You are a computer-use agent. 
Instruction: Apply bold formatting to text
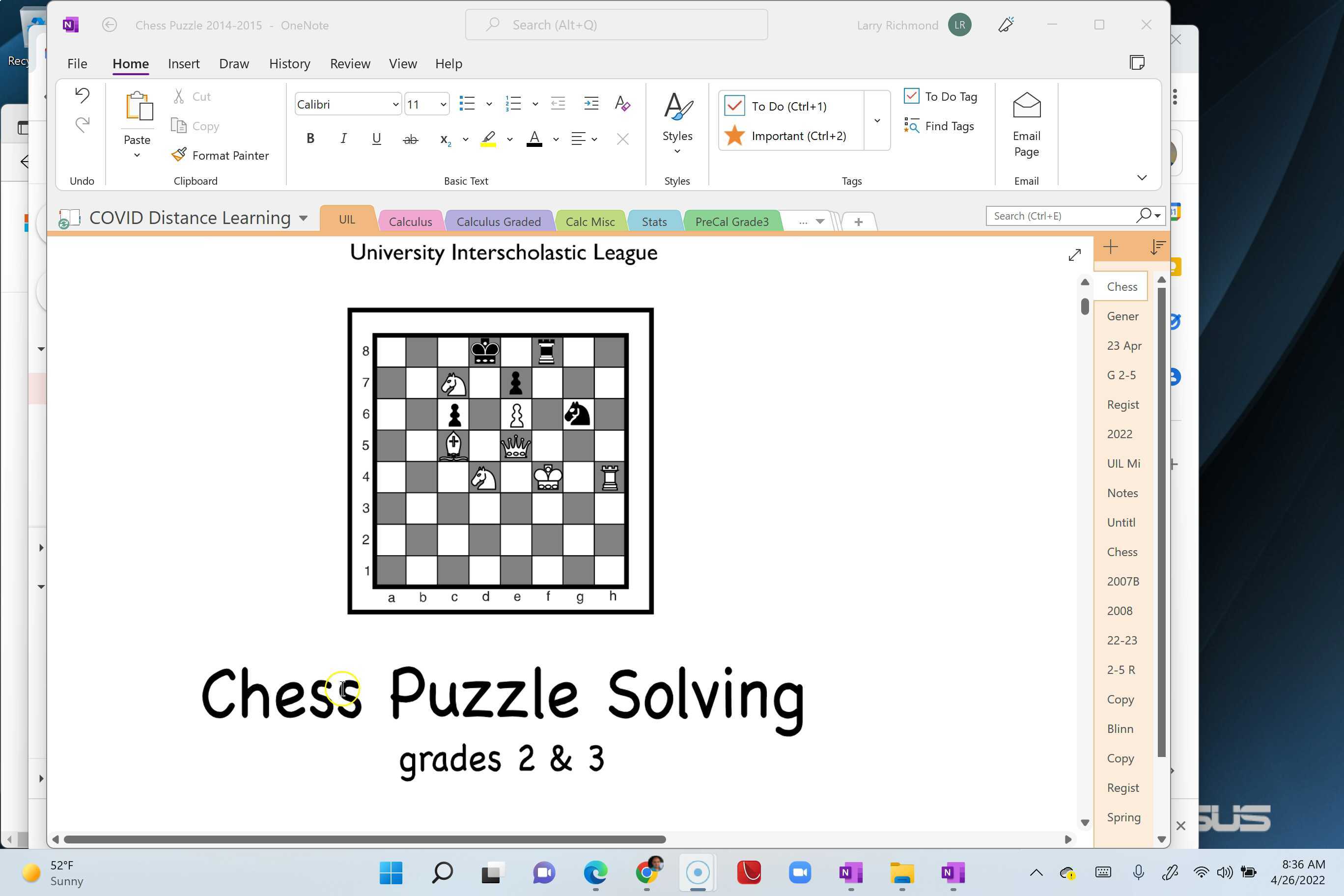[x=310, y=139]
